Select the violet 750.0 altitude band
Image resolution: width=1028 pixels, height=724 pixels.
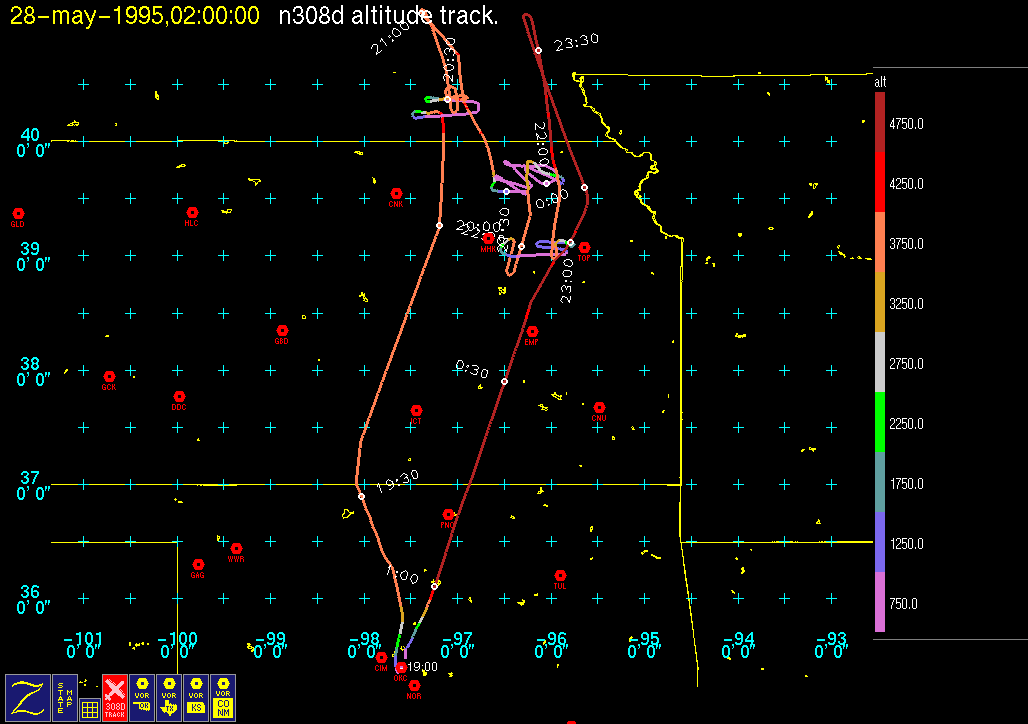pyautogui.click(x=880, y=602)
